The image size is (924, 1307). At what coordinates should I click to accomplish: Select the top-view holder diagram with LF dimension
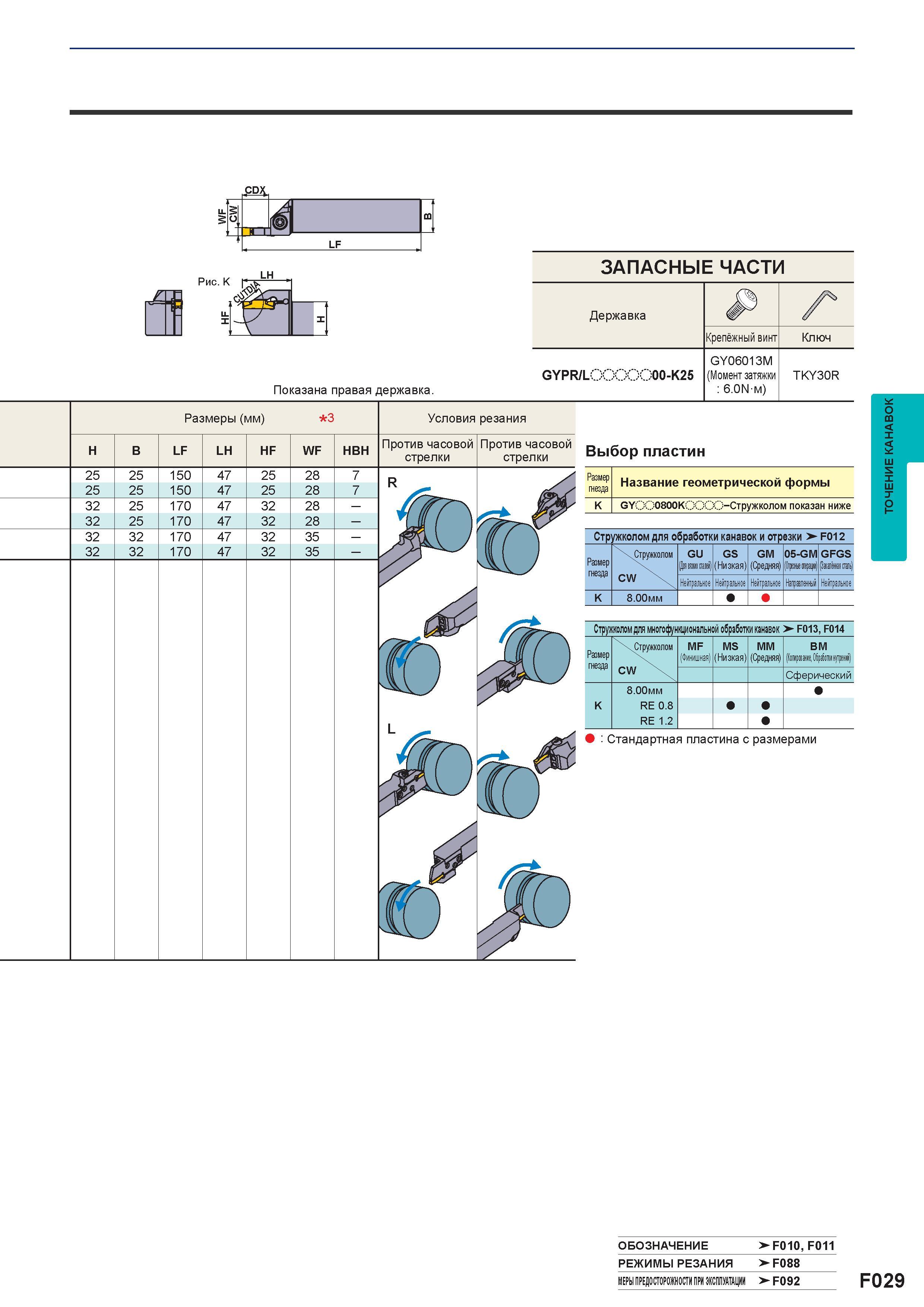[327, 218]
